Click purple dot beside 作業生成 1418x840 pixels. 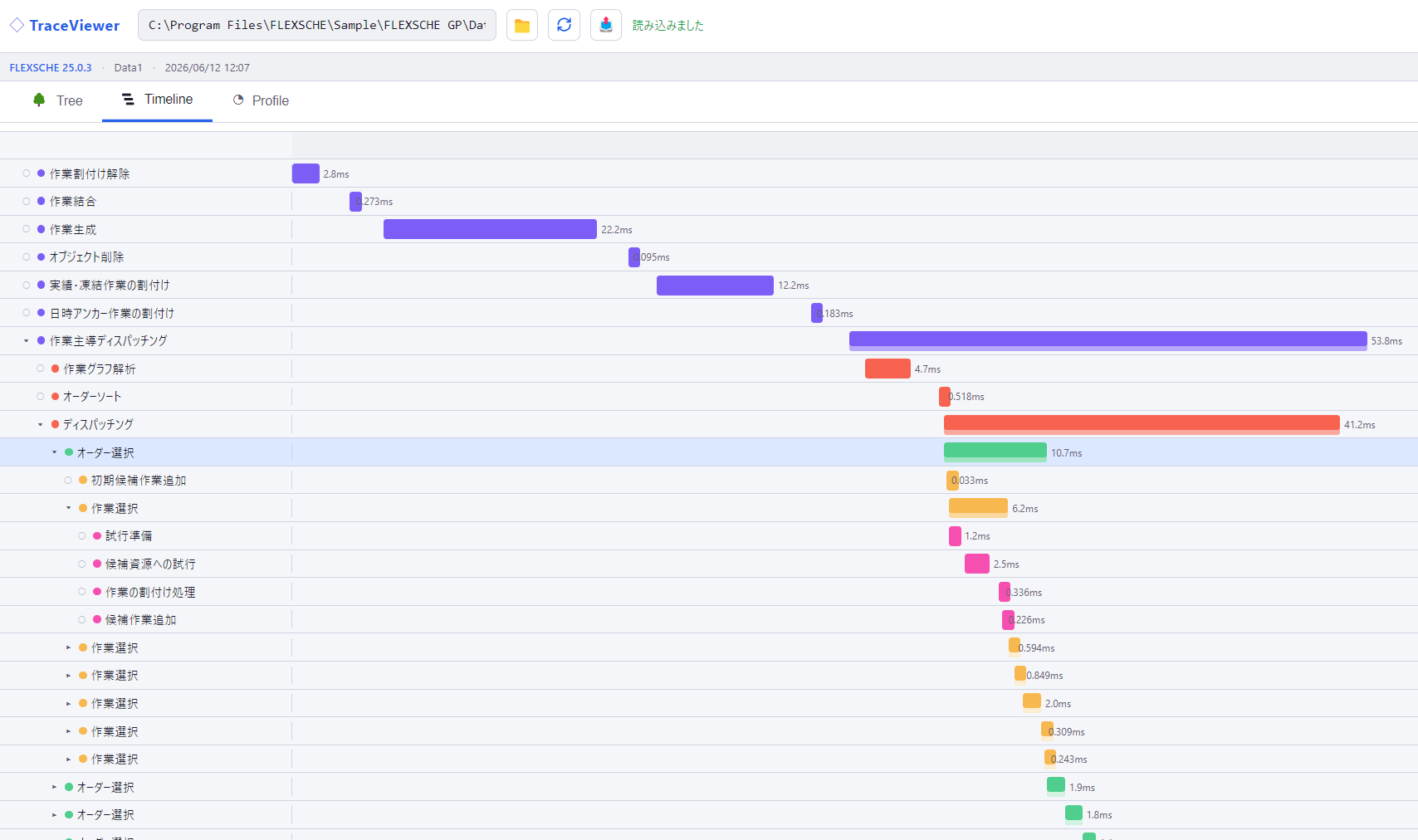tap(41, 229)
